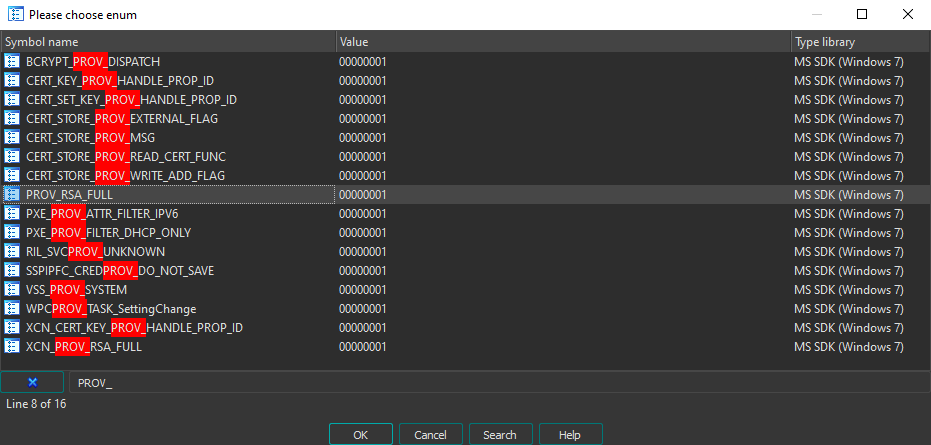
Task: Select the BCRYPT_PROV_DISPATCH symbol name
Action: coord(93,61)
